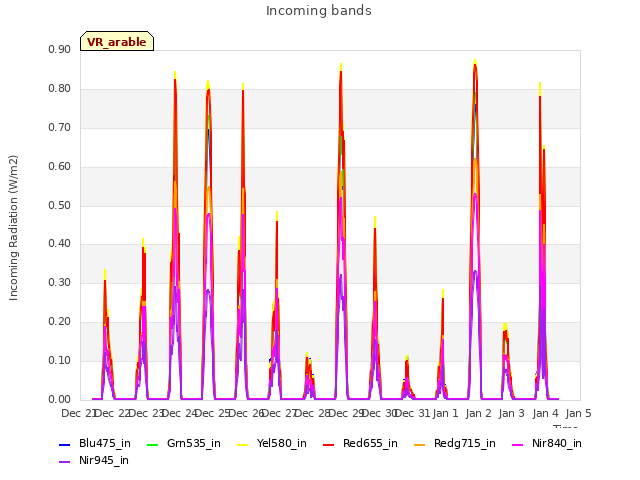Click the 0.50 y-axis tick label
Viewport: 640px width, 480px height.
(60, 205)
